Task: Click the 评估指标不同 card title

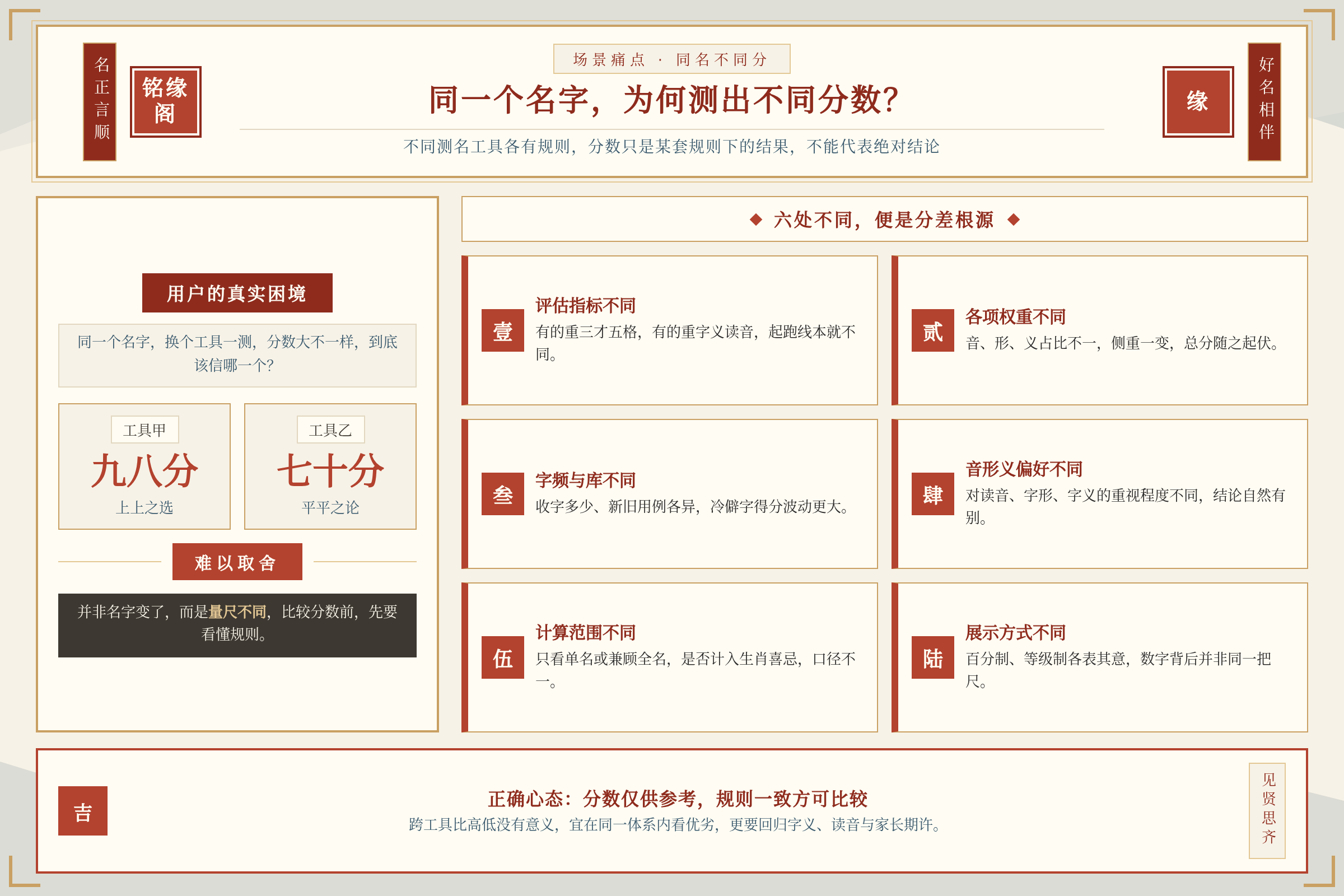Action: pos(586,306)
